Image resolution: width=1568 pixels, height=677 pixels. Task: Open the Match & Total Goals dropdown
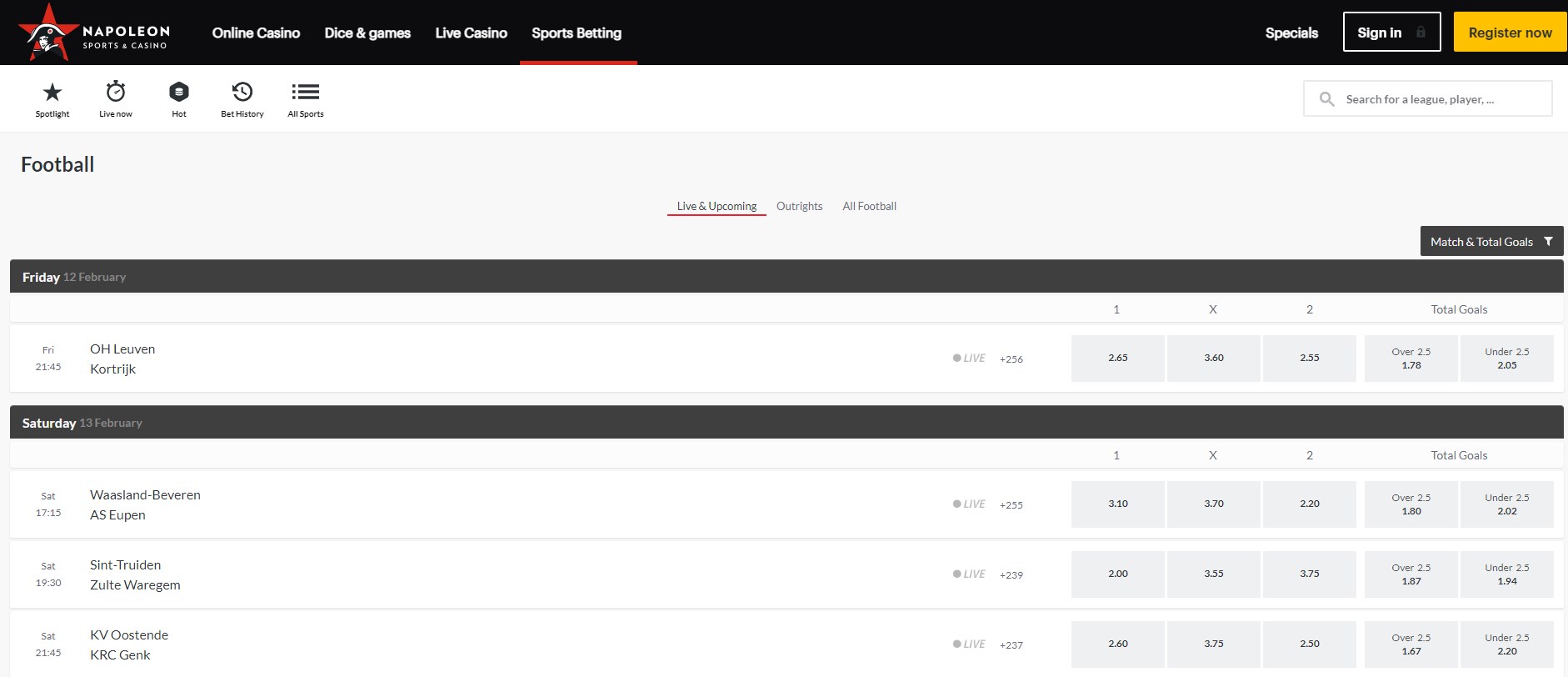[x=1491, y=242]
